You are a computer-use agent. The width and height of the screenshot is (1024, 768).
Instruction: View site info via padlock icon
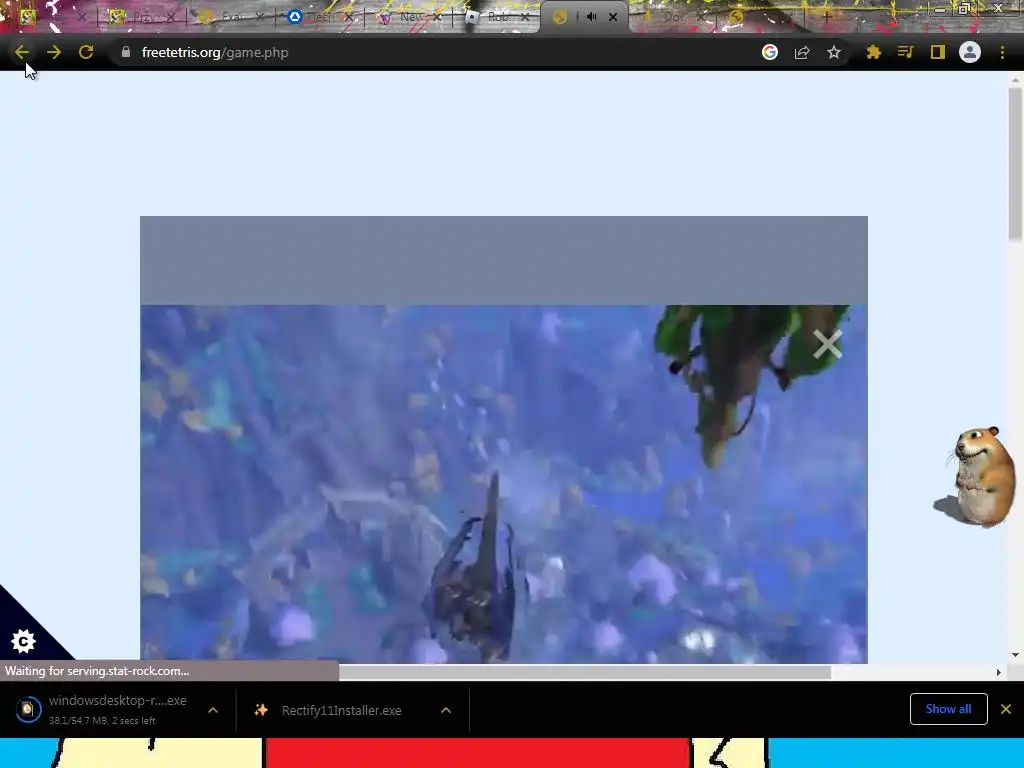click(x=125, y=52)
